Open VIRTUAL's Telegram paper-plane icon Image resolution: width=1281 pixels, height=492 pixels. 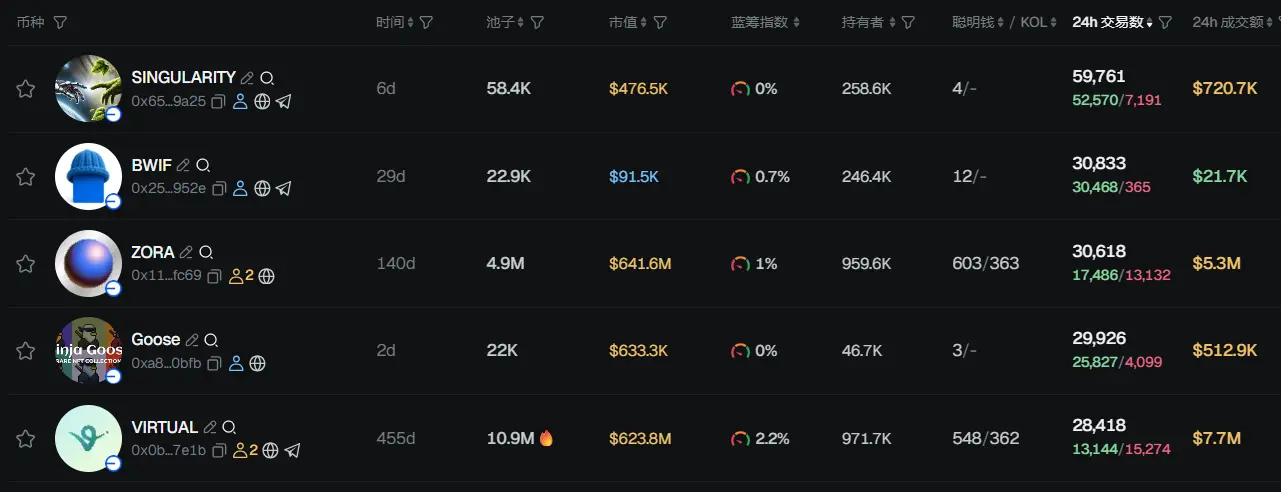click(292, 451)
